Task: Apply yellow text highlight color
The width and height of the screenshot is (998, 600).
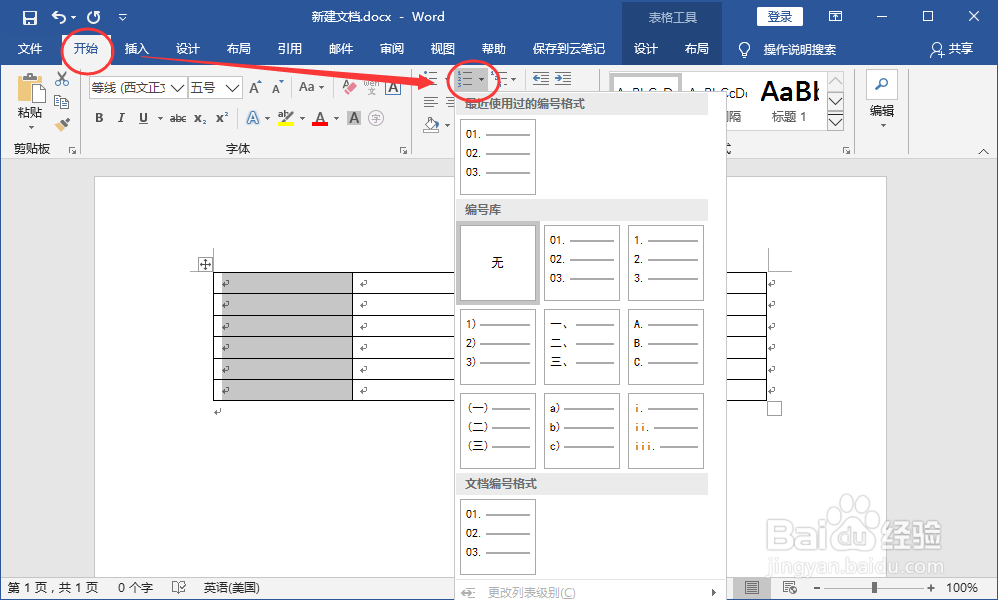Action: click(x=286, y=118)
